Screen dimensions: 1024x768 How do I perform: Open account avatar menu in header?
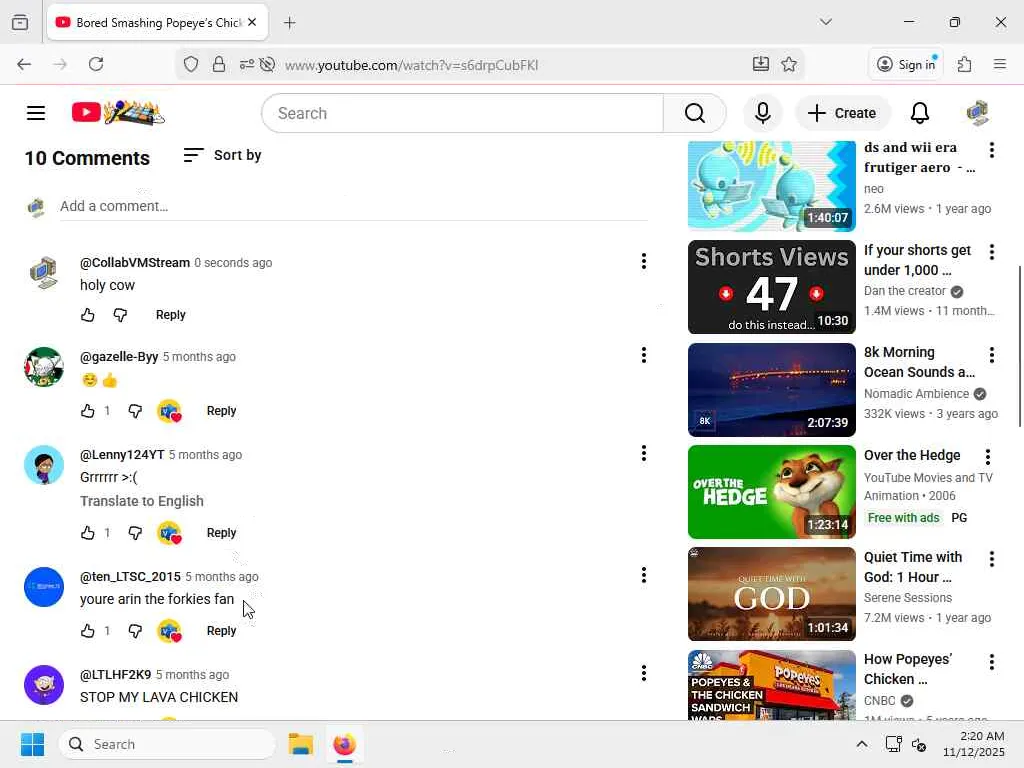977,113
